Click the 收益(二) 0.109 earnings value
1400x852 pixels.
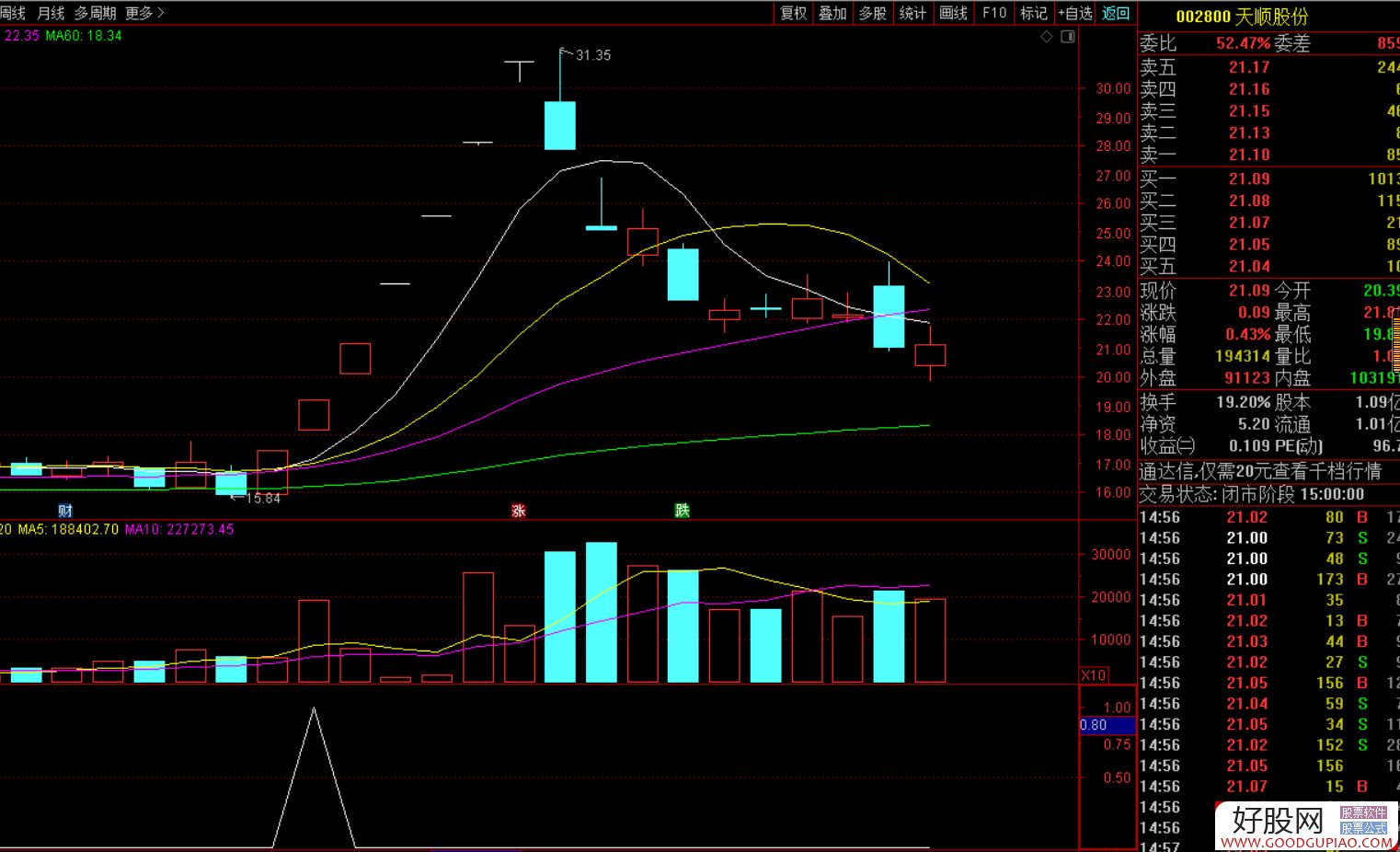click(1249, 446)
